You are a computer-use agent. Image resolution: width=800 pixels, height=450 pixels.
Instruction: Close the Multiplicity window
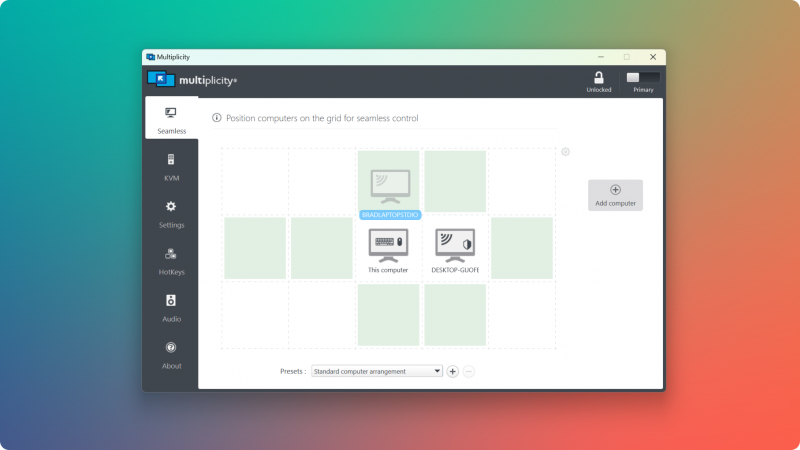(653, 57)
